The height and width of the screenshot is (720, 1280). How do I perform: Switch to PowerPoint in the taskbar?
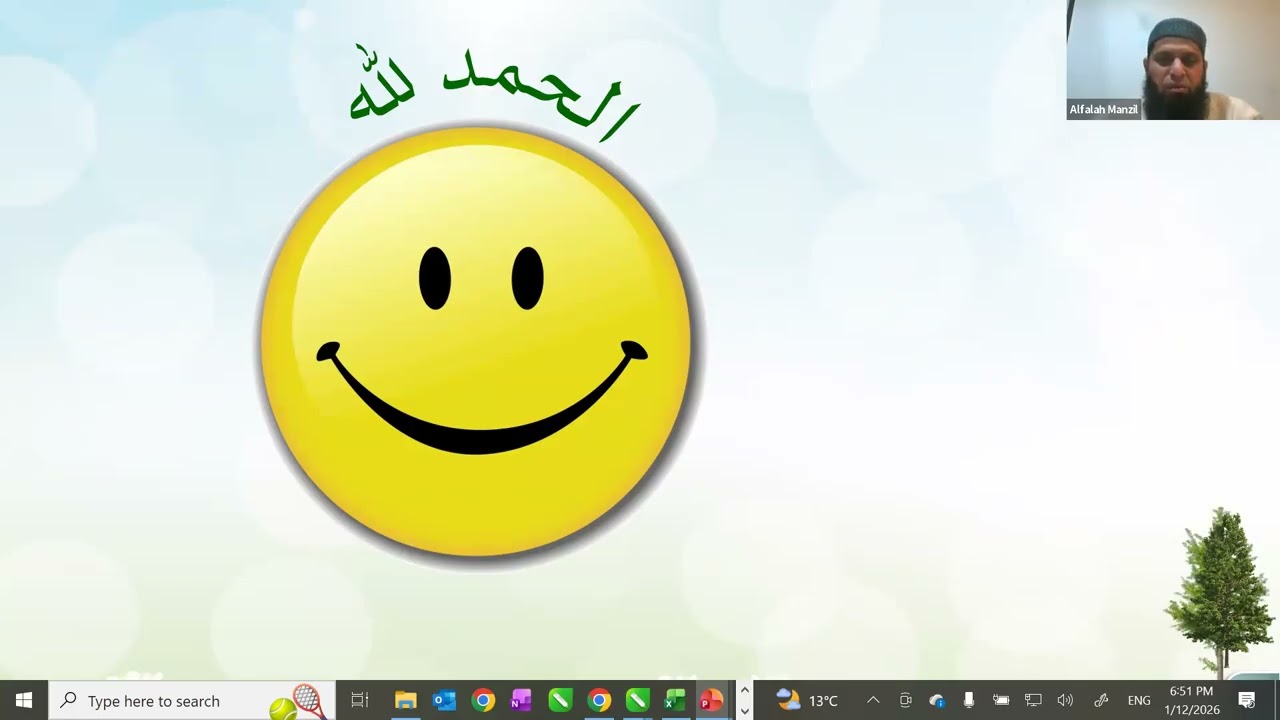[x=711, y=700]
